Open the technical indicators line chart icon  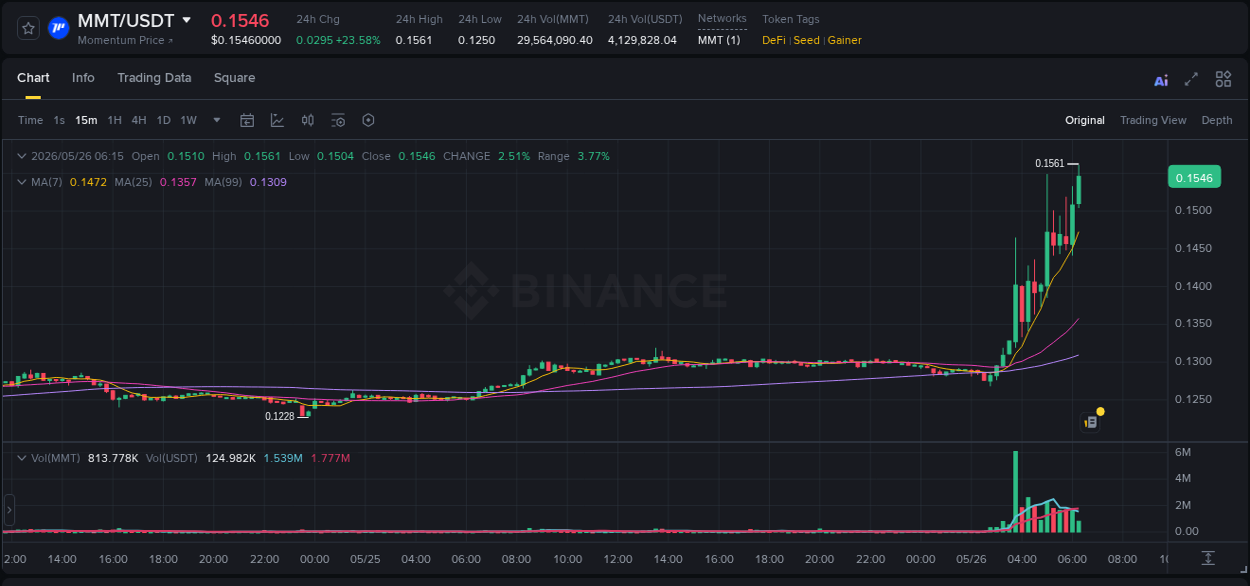click(277, 120)
